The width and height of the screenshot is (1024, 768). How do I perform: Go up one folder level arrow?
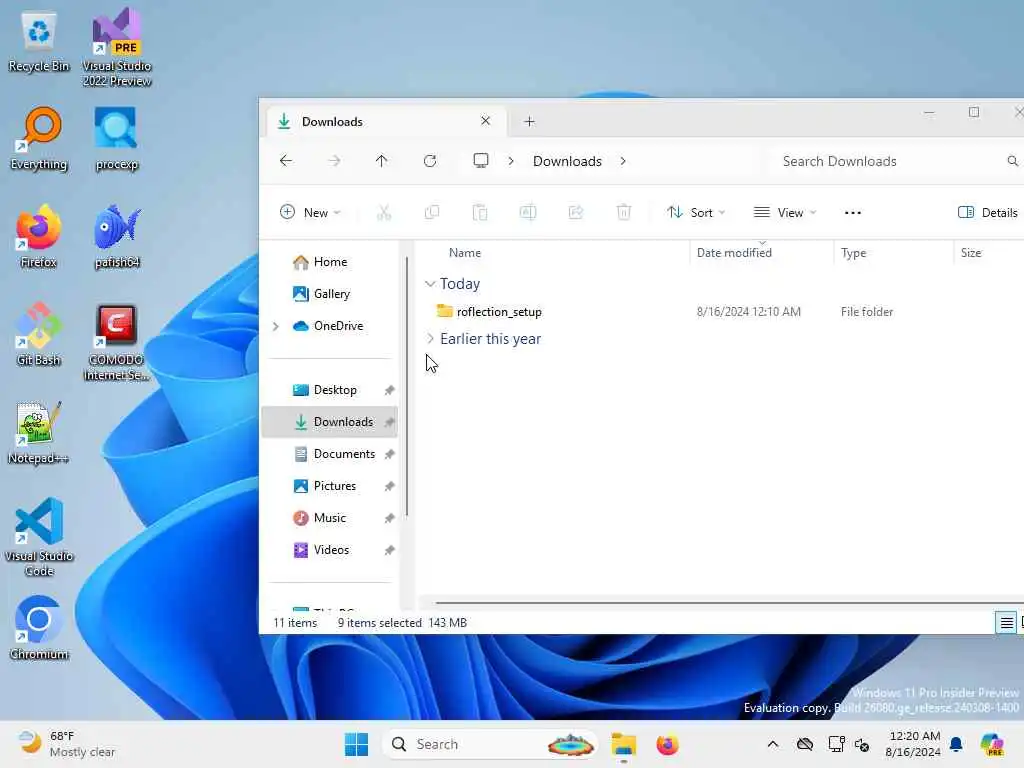381,161
